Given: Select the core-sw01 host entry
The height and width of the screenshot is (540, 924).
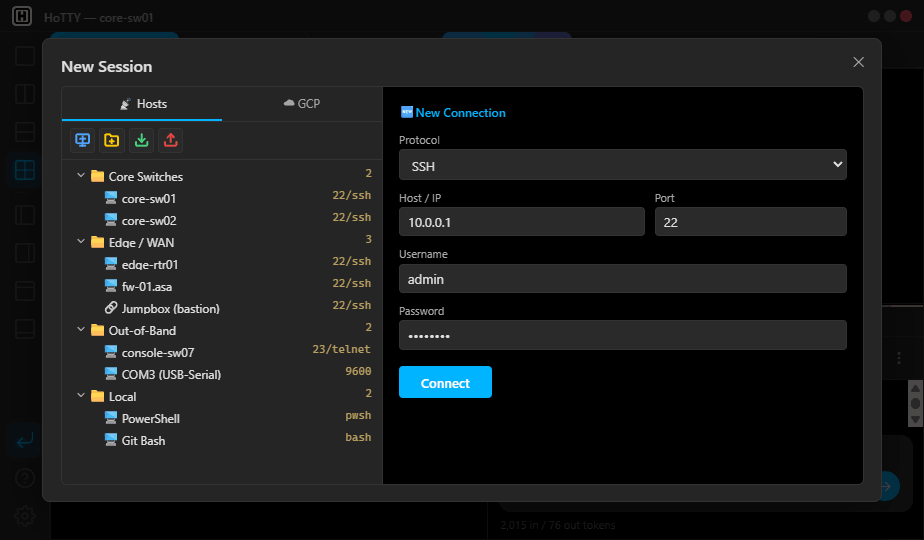Looking at the screenshot, I should (222, 198).
